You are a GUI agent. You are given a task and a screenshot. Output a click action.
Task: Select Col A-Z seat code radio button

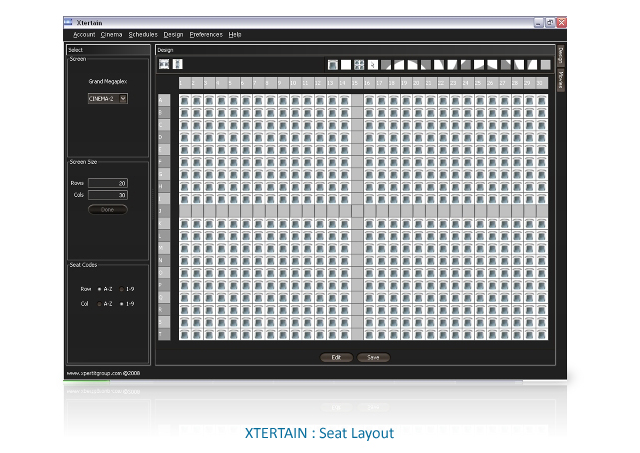pos(99,304)
